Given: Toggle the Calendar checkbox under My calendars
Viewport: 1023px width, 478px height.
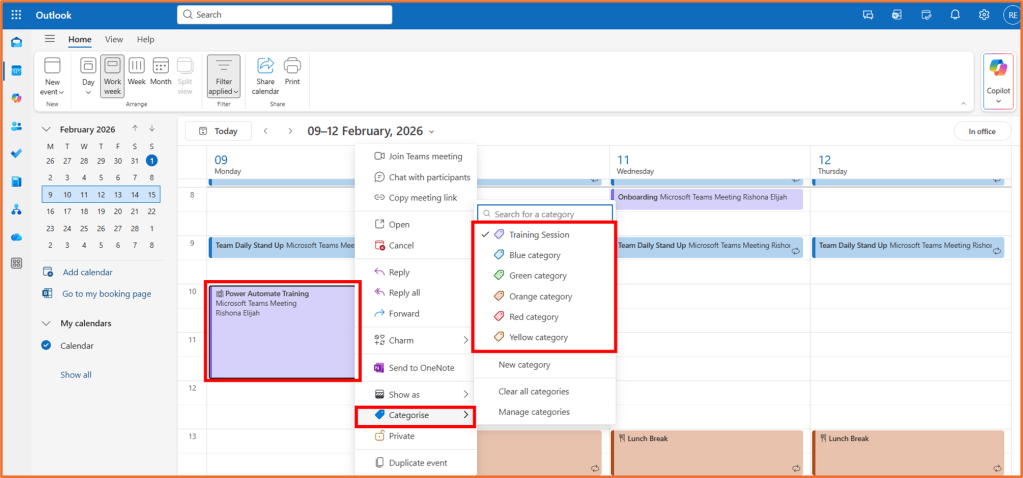Looking at the screenshot, I should click(x=47, y=346).
